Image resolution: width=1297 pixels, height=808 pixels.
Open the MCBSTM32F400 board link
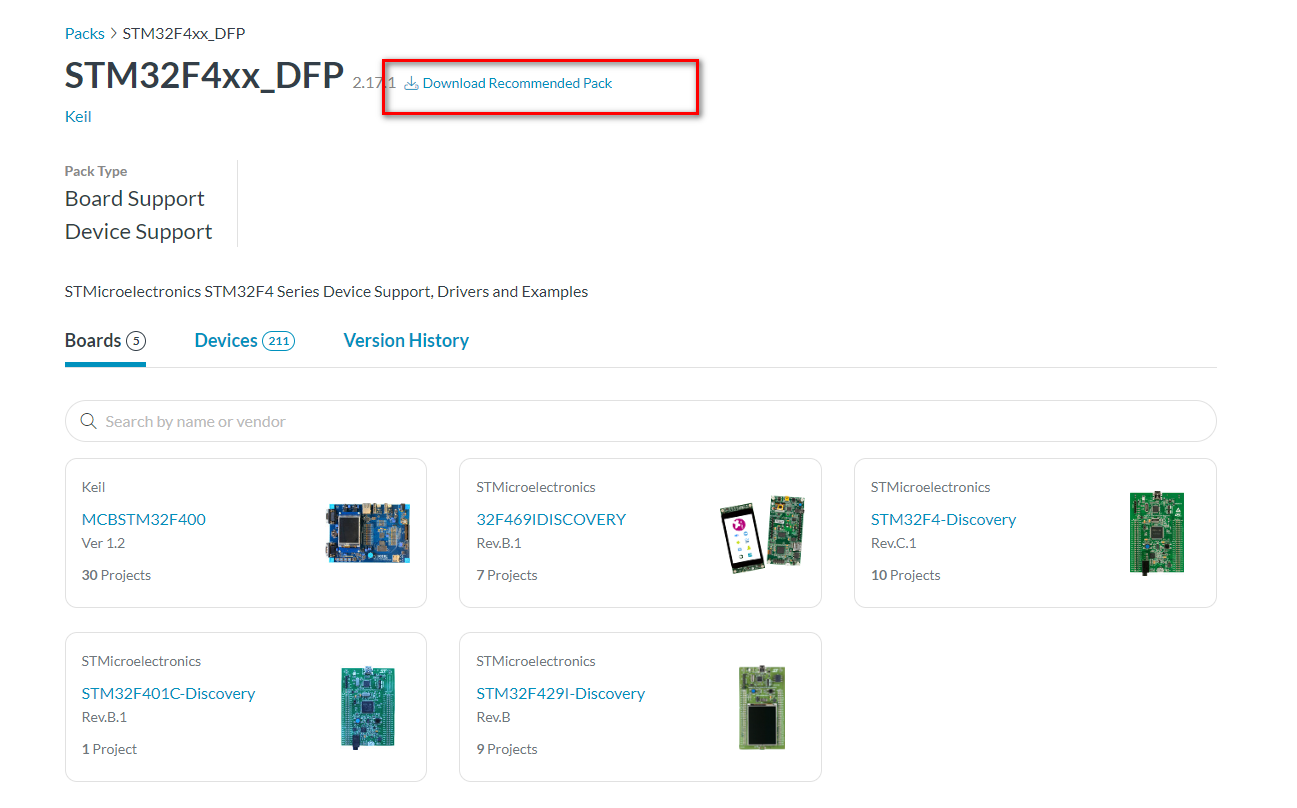pyautogui.click(x=143, y=519)
